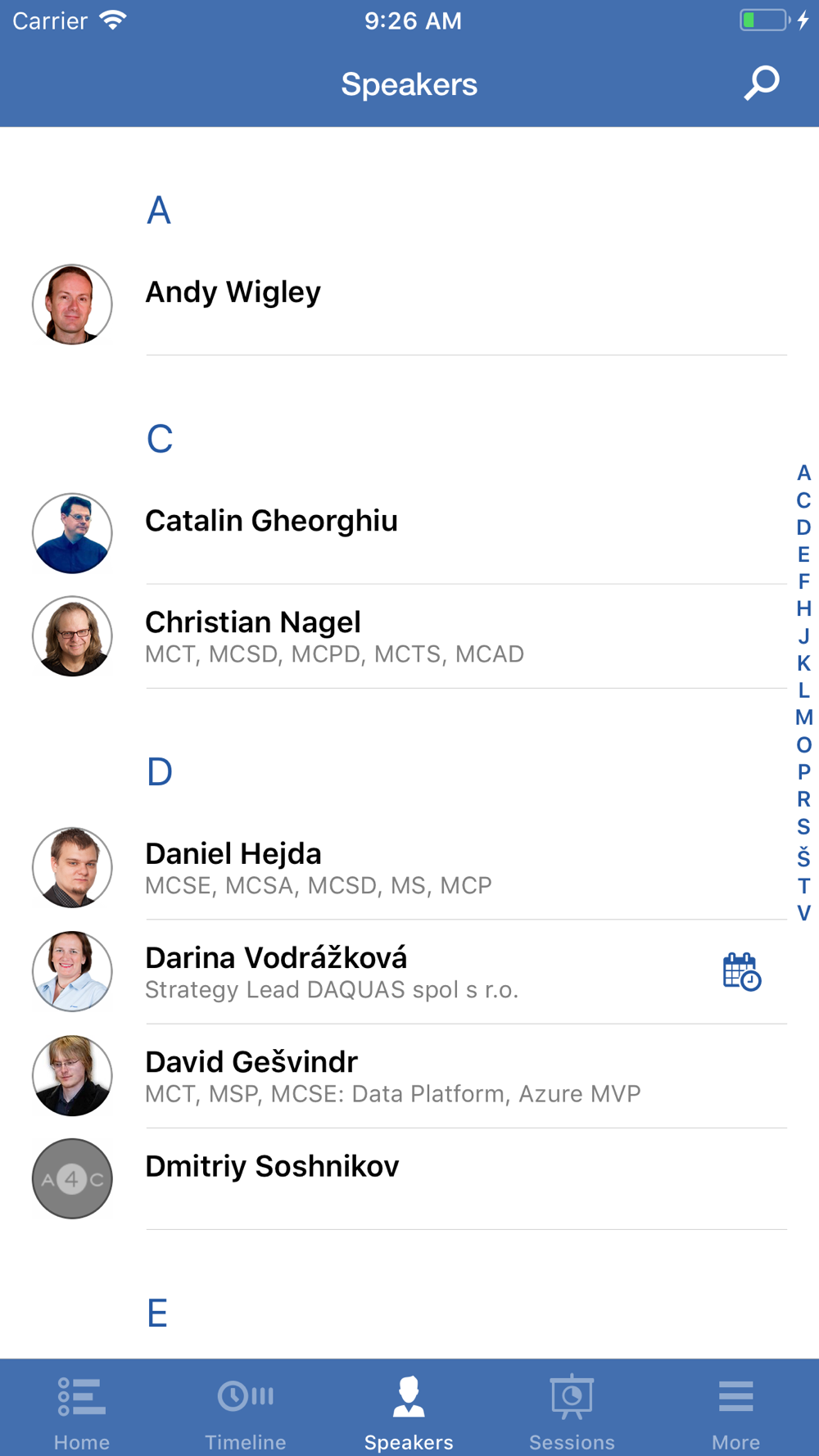
Task: Jump to letter Š in index
Action: [x=803, y=857]
